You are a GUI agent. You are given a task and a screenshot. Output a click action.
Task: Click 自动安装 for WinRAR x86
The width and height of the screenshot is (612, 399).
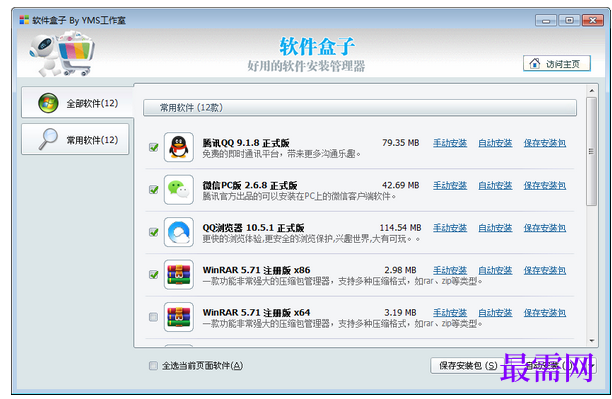click(x=495, y=270)
